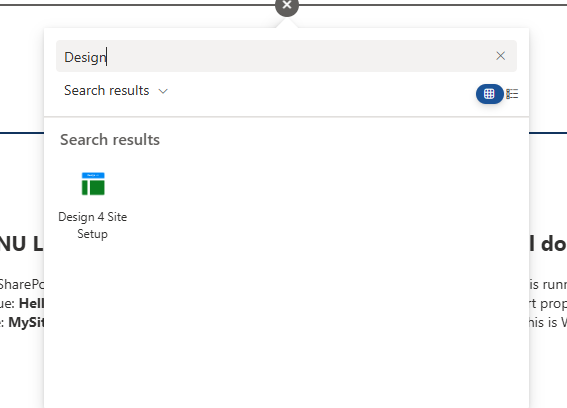This screenshot has width=567, height=408.
Task: Click into the search box containing "Design"
Action: (275, 56)
